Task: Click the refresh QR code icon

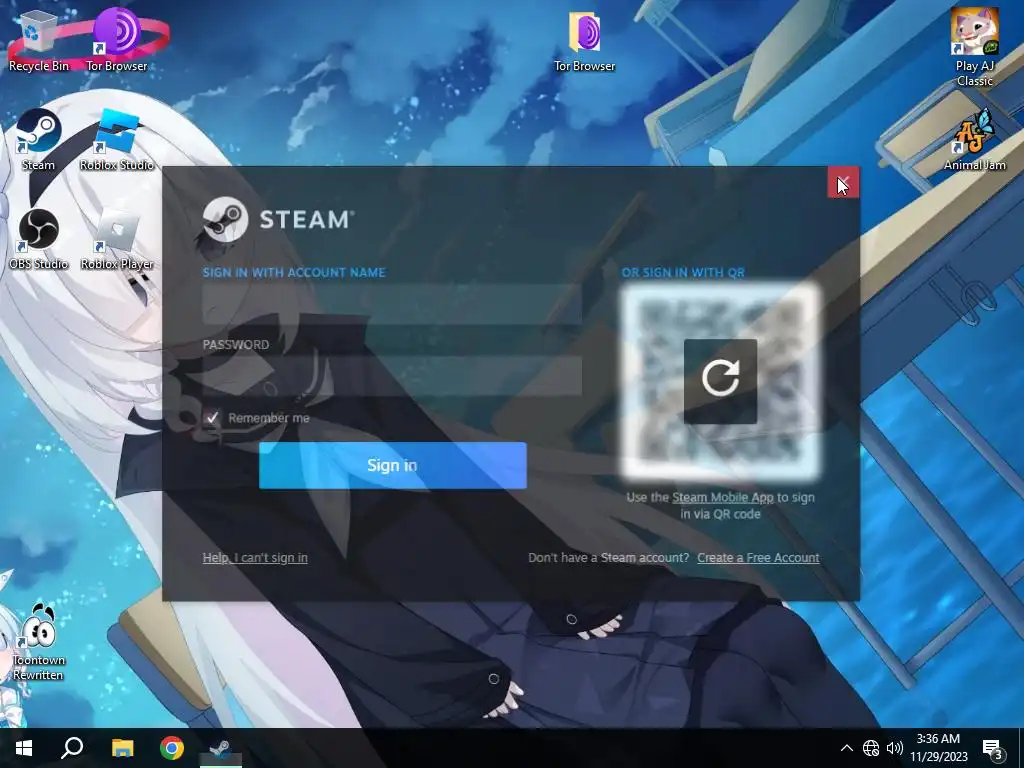Action: 720,381
